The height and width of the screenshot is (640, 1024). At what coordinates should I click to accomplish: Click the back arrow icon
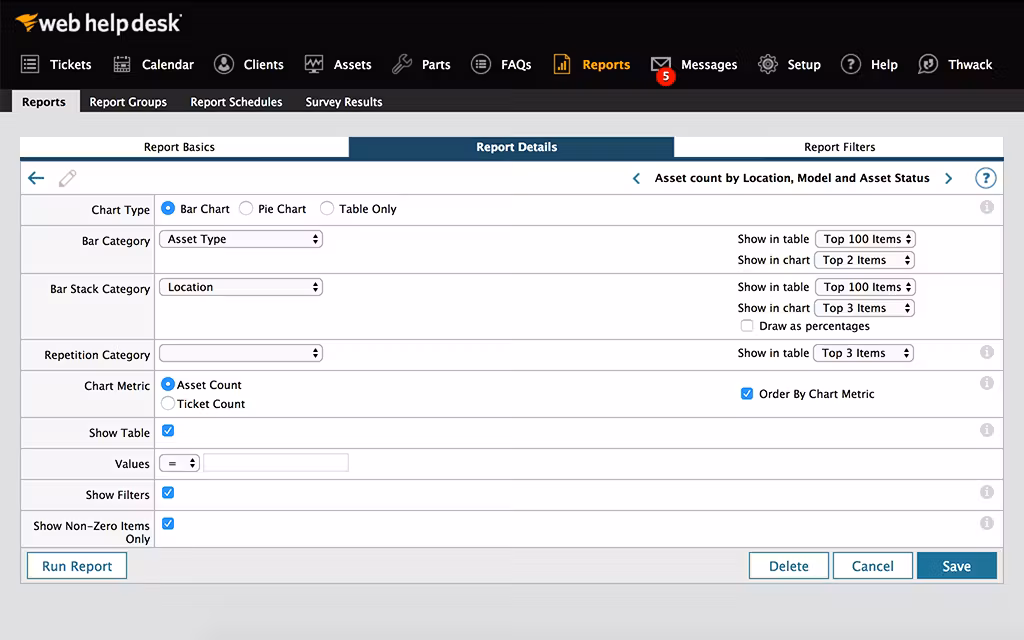(x=36, y=178)
